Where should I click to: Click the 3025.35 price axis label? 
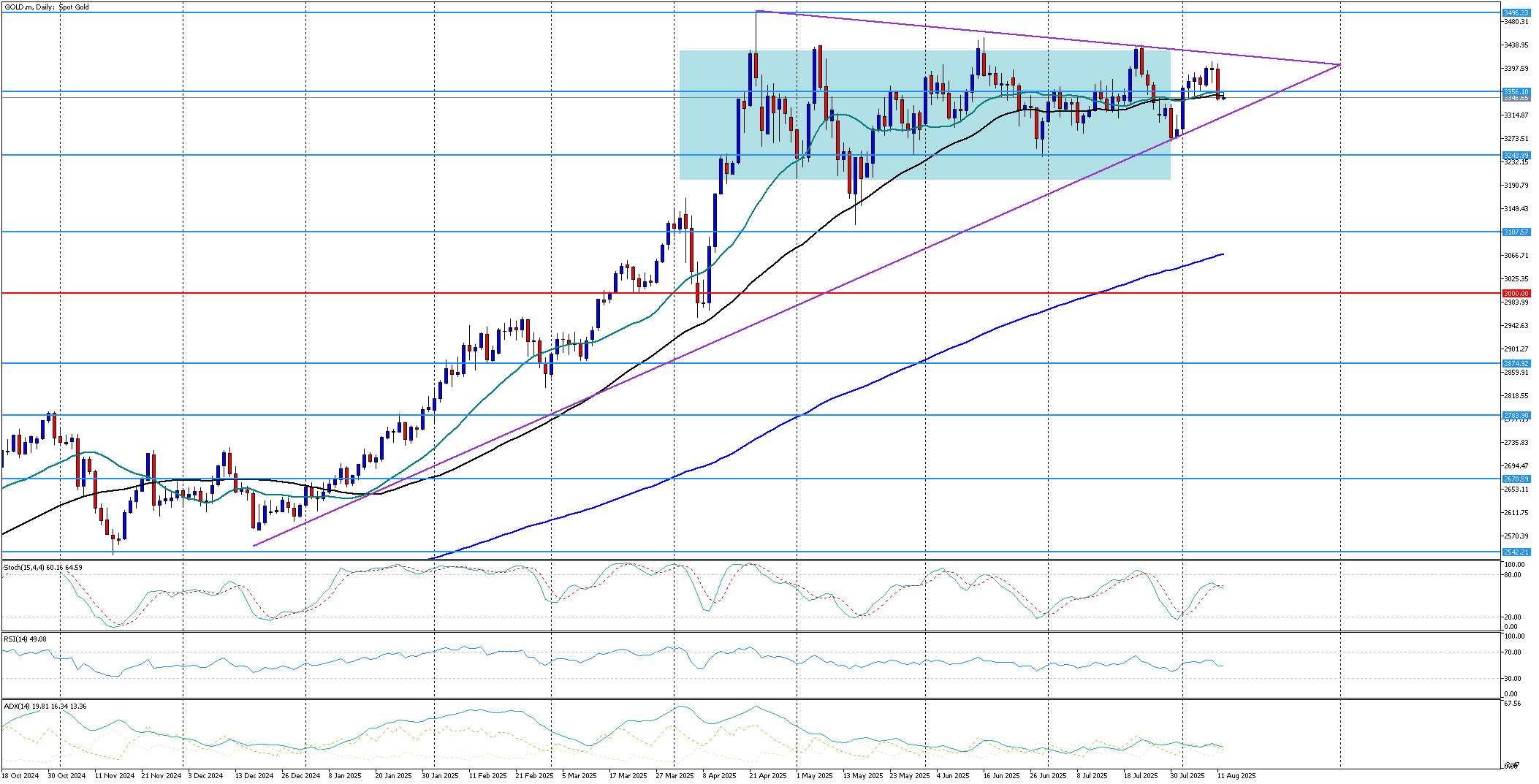click(x=1516, y=278)
